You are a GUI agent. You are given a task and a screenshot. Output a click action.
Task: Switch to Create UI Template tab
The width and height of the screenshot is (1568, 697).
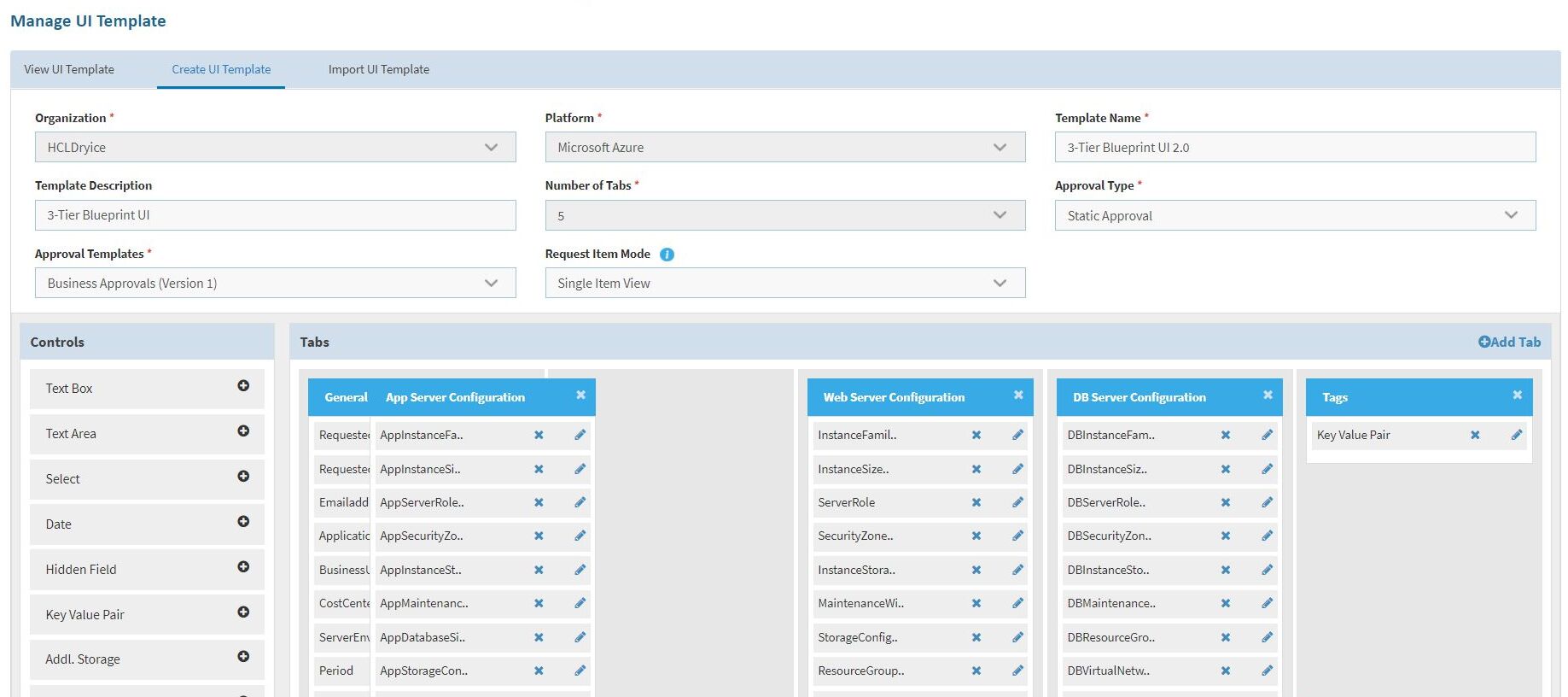pyautogui.click(x=221, y=69)
